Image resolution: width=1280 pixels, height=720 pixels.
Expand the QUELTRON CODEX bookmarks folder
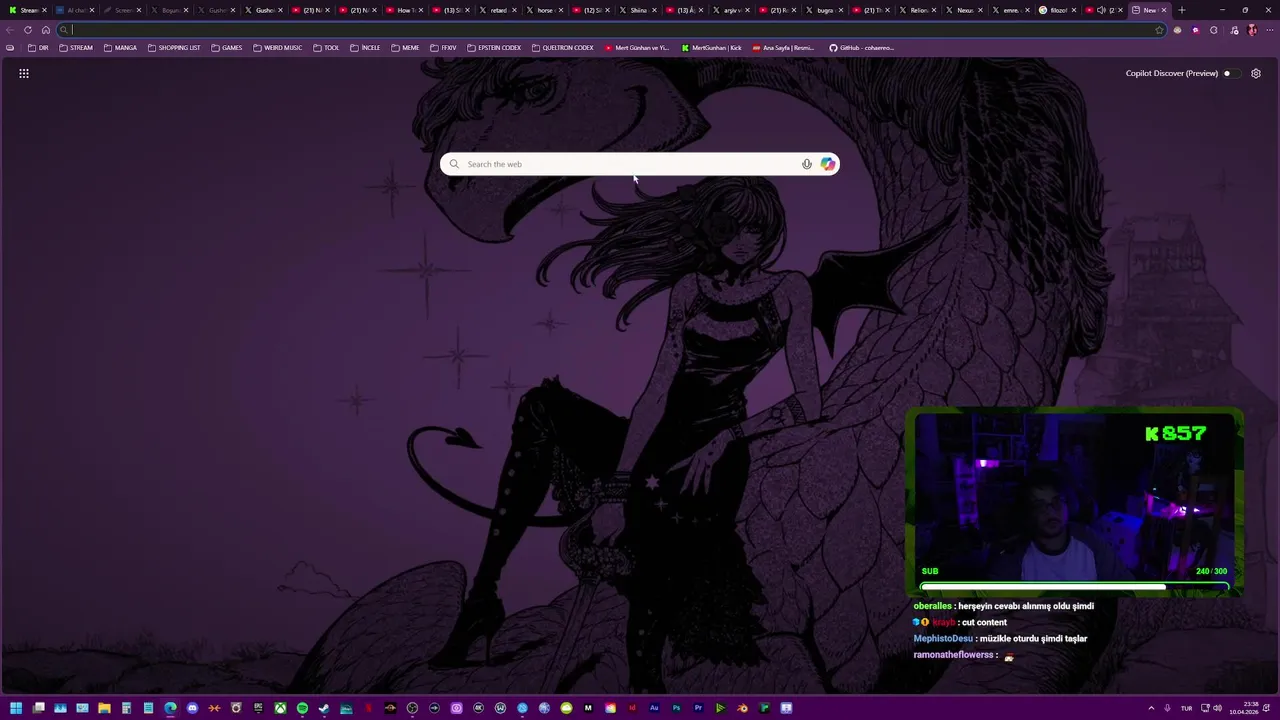pyautogui.click(x=563, y=48)
